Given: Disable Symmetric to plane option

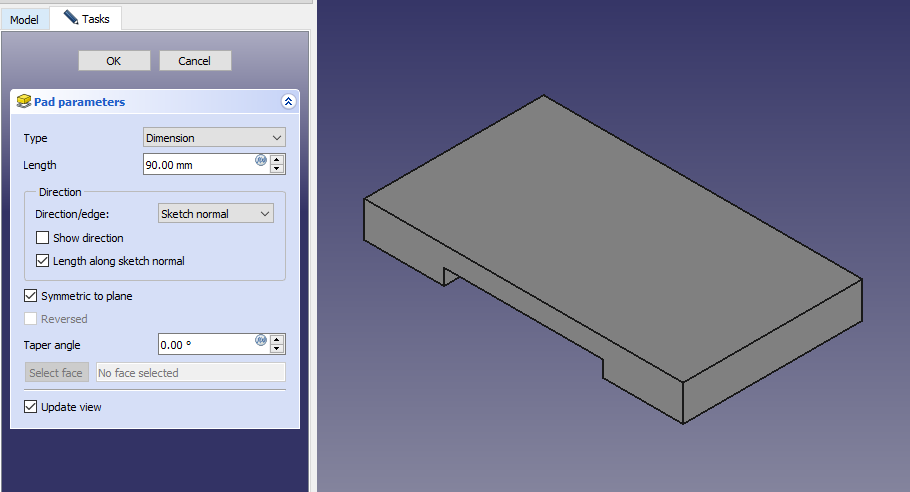Looking at the screenshot, I should click(x=31, y=296).
